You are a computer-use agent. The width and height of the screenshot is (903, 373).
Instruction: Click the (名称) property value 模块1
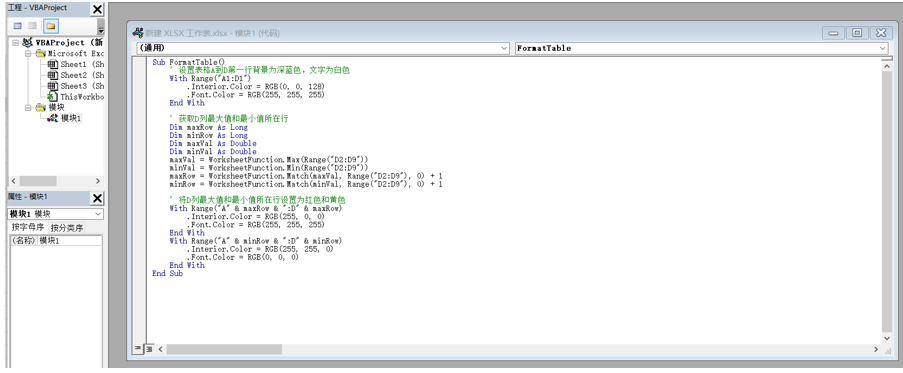click(70, 241)
